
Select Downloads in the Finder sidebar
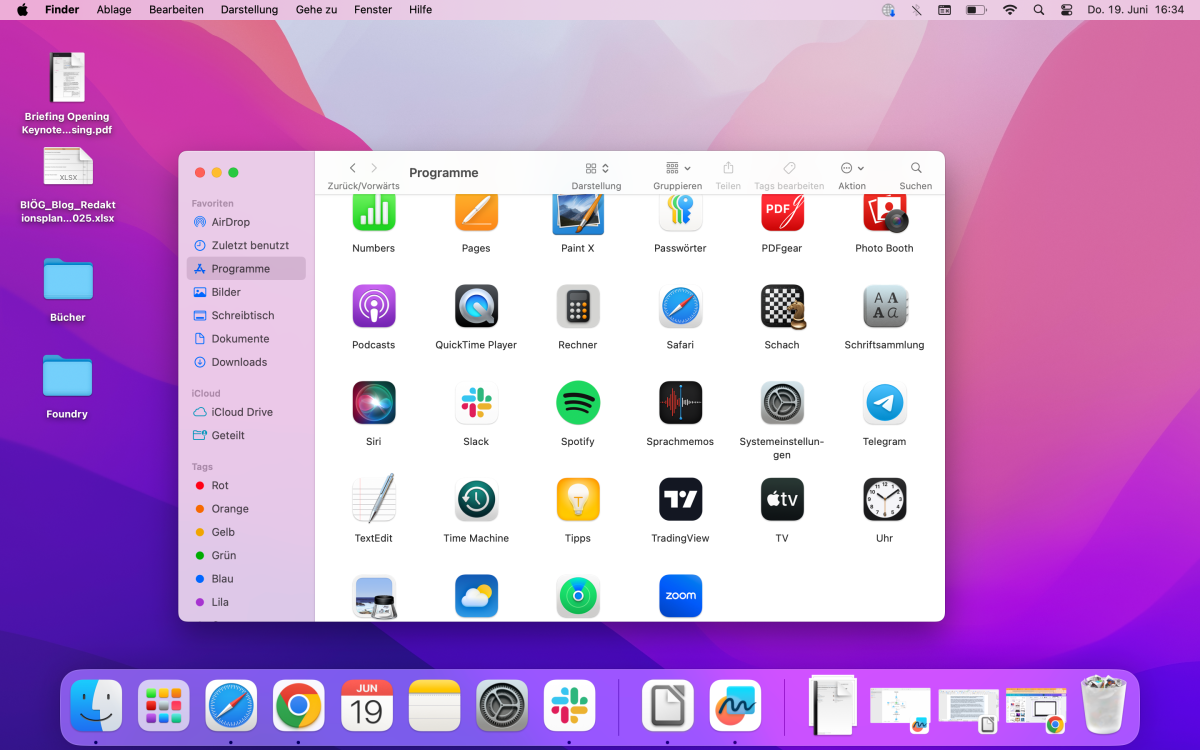tap(241, 361)
